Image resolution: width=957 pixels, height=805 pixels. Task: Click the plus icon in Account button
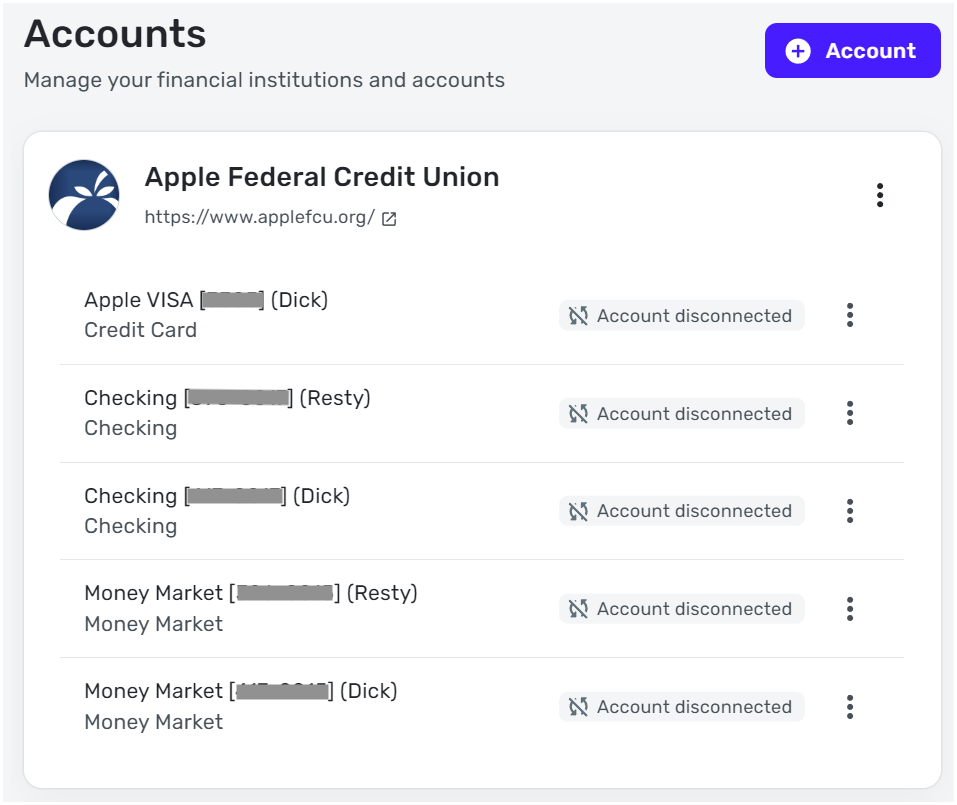pos(798,51)
